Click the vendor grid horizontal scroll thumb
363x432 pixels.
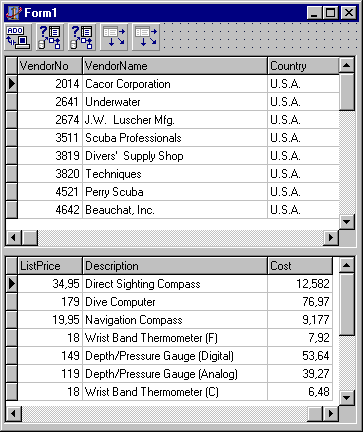tap(30, 238)
